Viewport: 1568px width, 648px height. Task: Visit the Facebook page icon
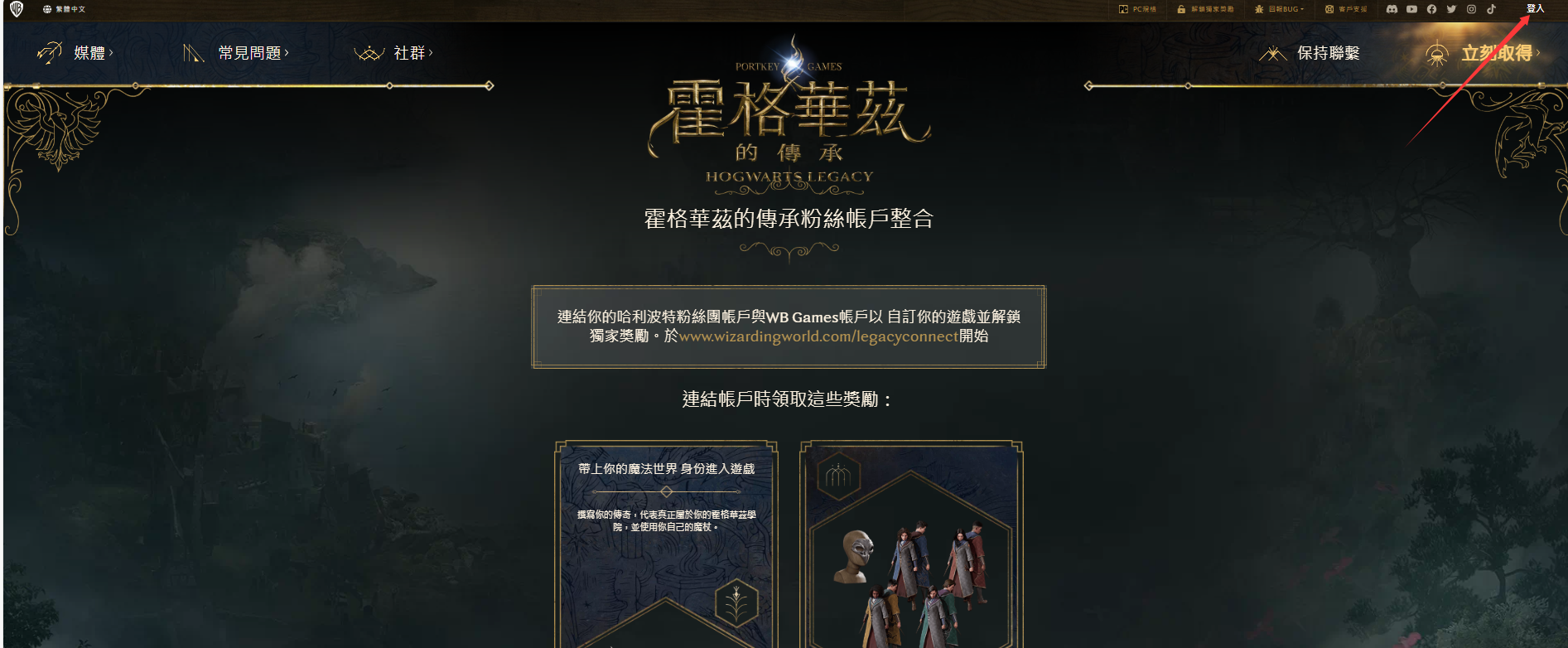click(1431, 9)
